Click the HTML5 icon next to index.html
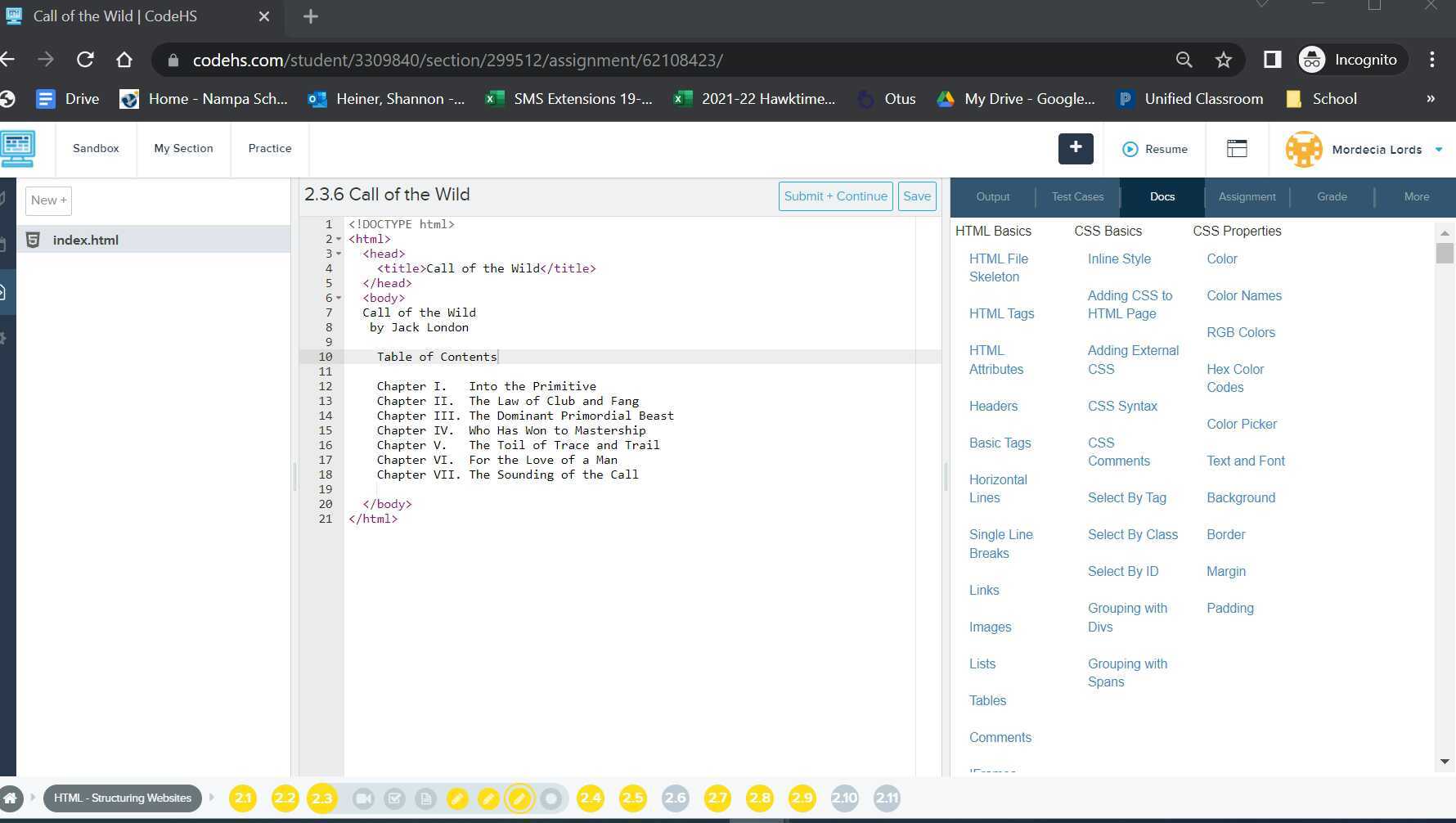The image size is (1456, 823). click(x=34, y=239)
